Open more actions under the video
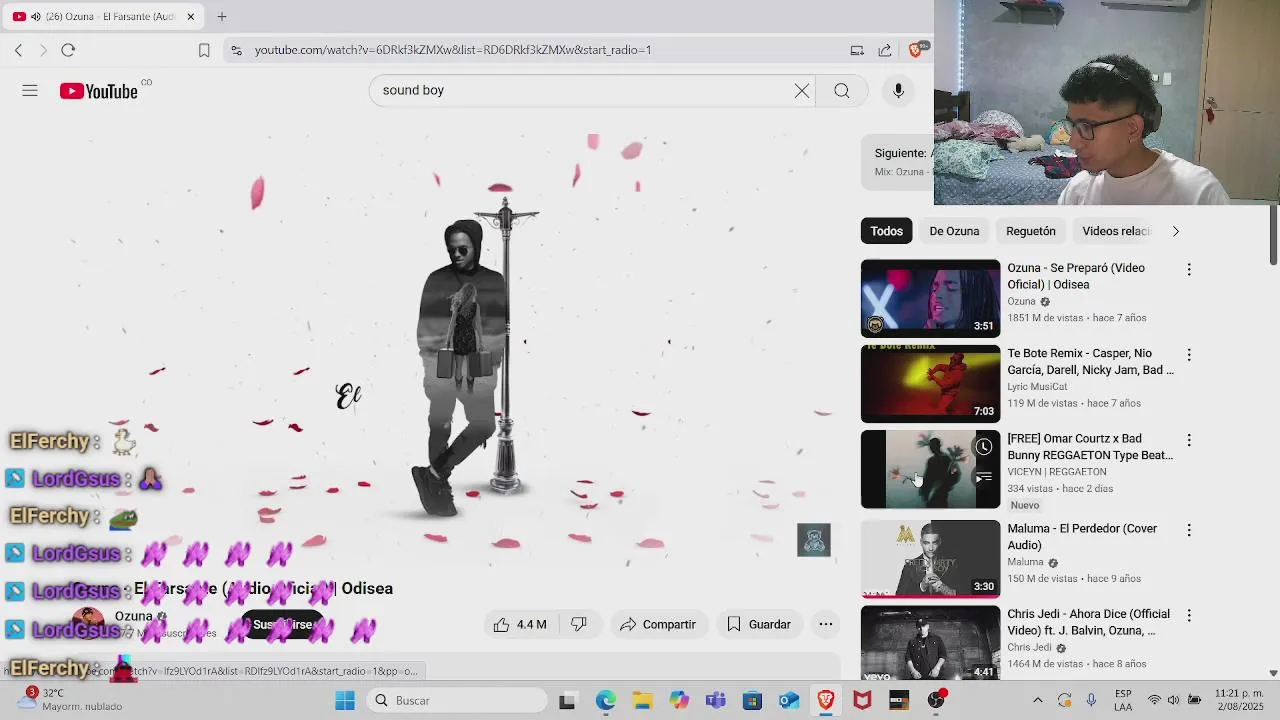The height and width of the screenshot is (720, 1280). 826,625
